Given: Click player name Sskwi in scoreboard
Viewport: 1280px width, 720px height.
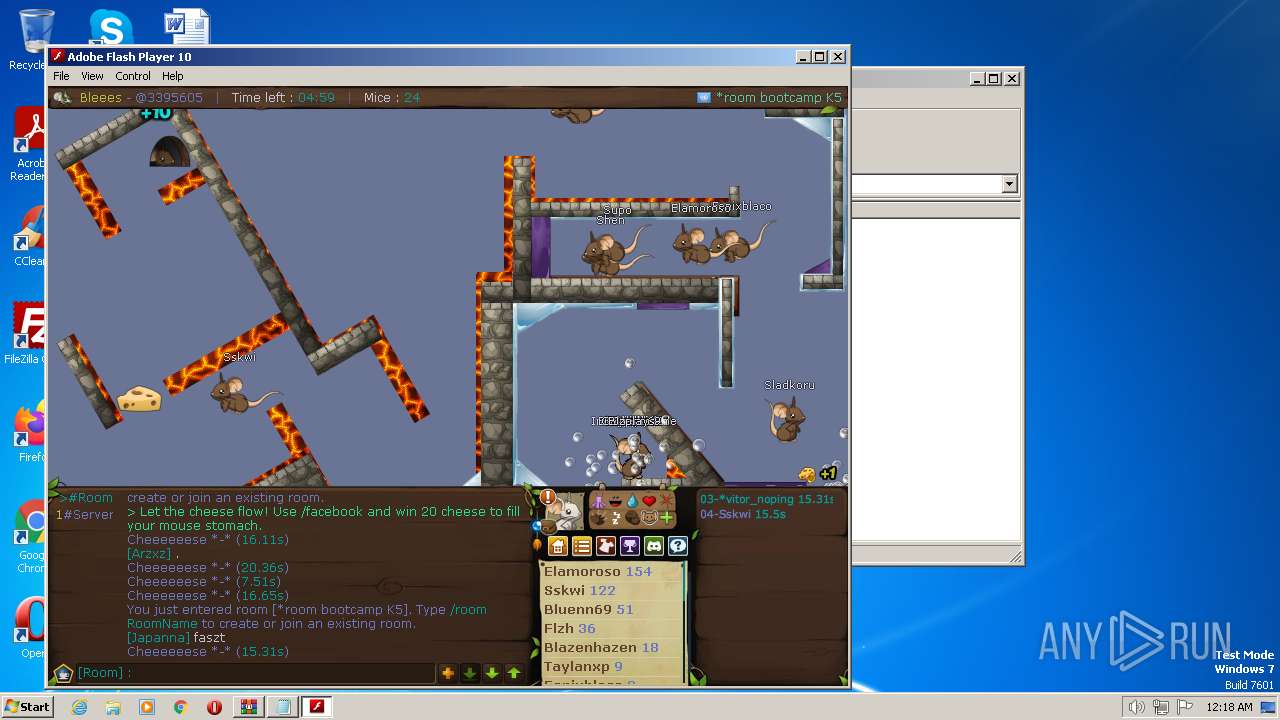Looking at the screenshot, I should click(564, 590).
